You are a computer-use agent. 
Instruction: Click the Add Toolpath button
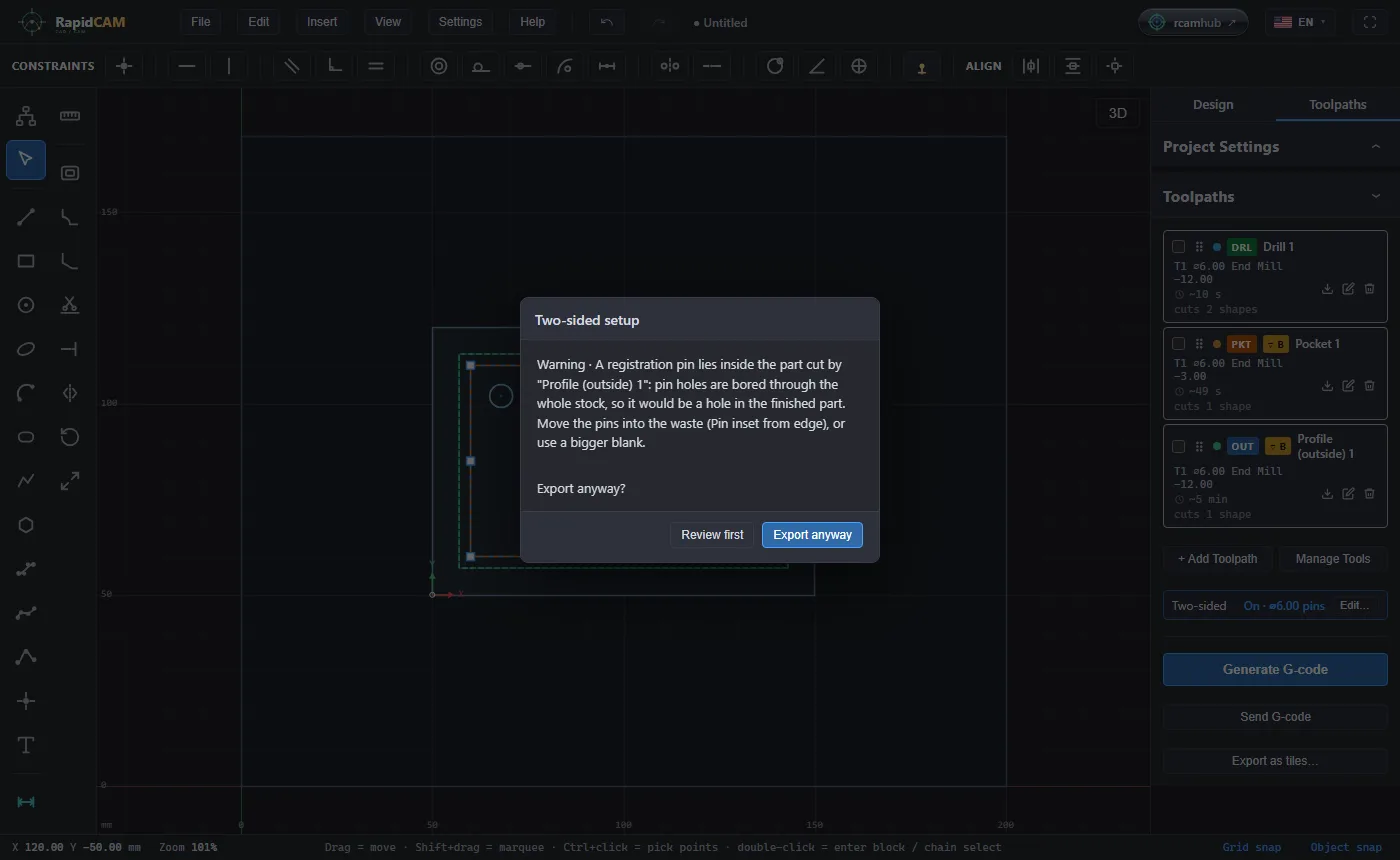point(1217,559)
